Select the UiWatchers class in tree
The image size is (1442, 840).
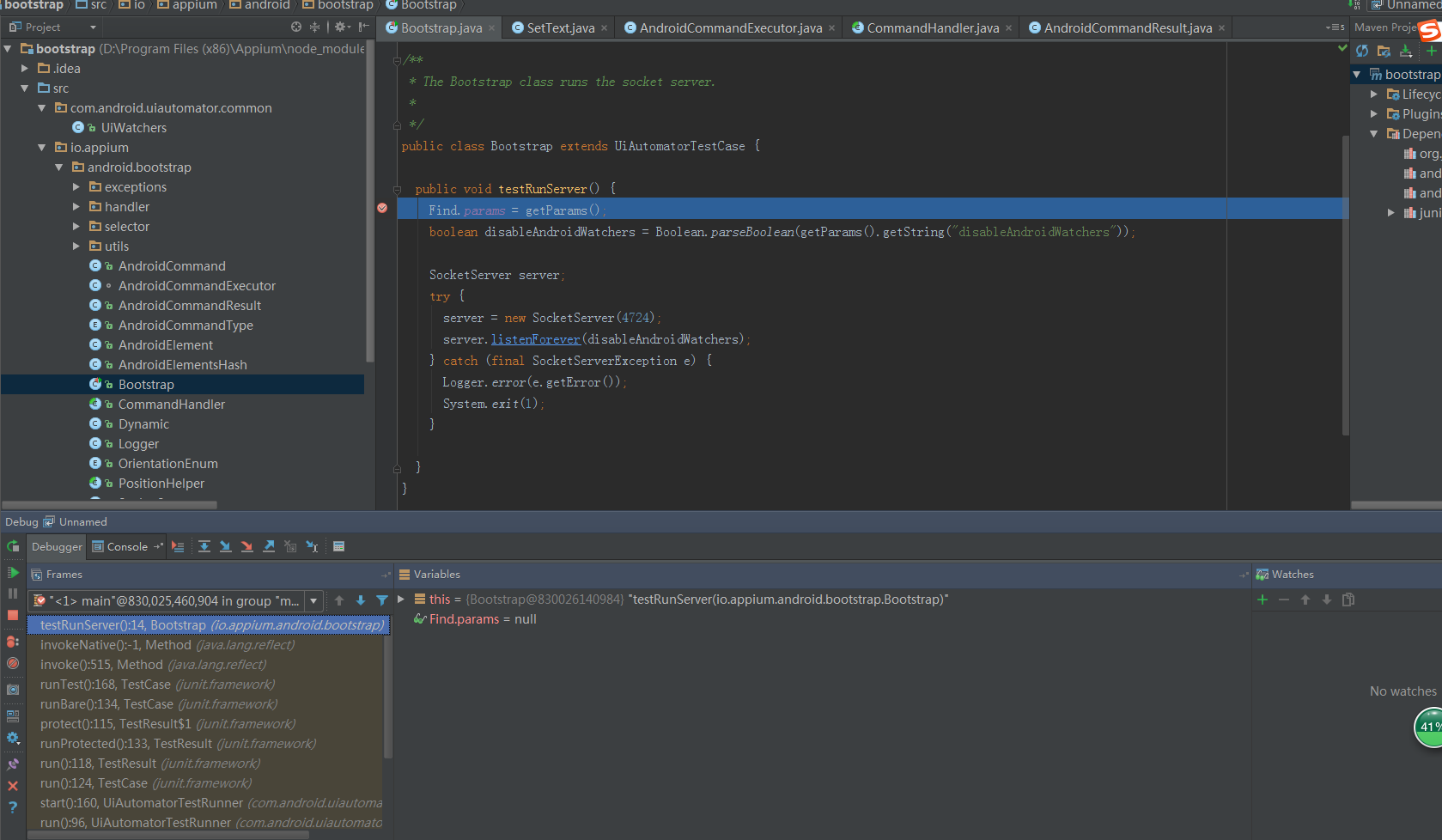tap(133, 128)
